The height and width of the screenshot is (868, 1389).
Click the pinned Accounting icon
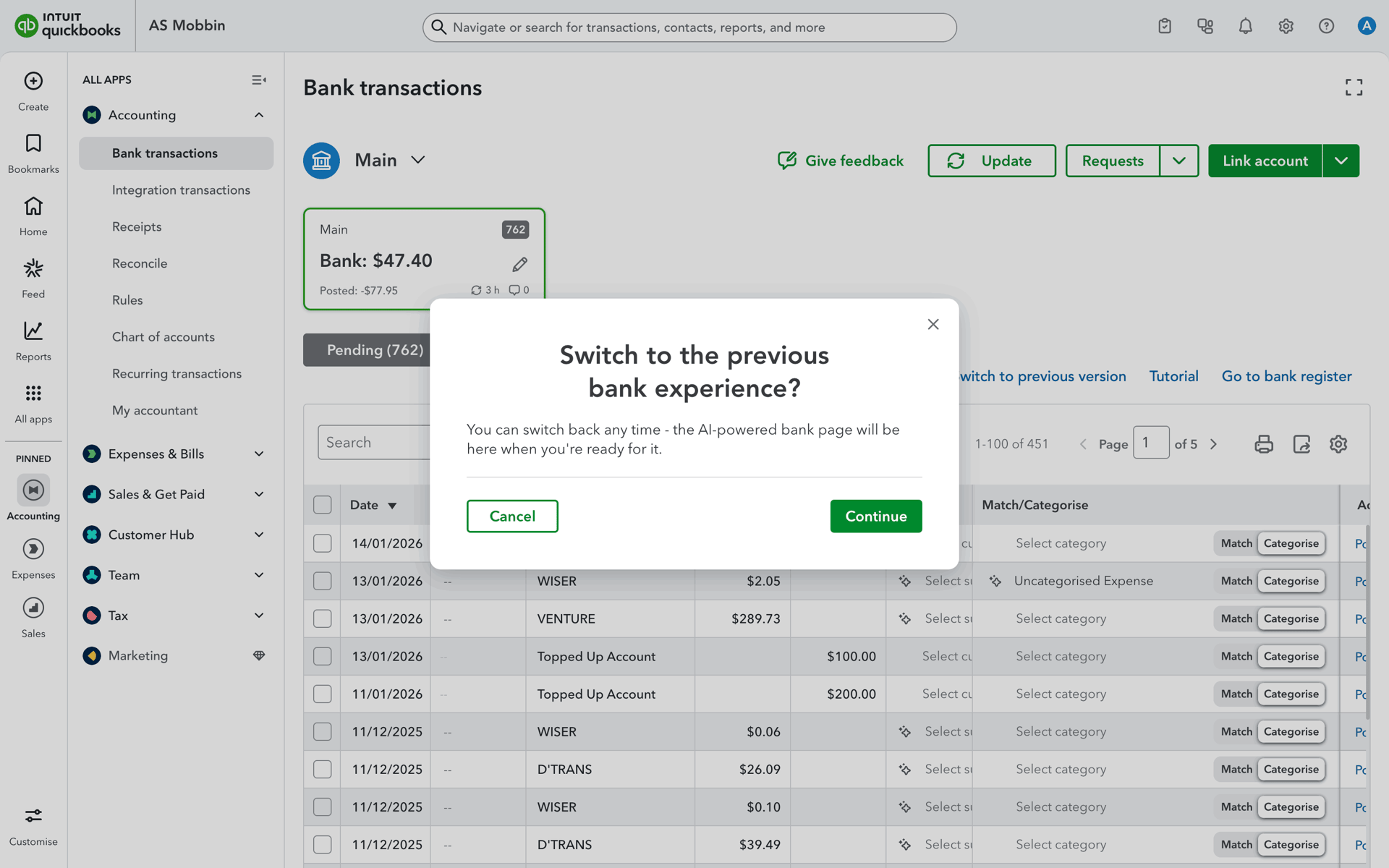[x=33, y=490]
